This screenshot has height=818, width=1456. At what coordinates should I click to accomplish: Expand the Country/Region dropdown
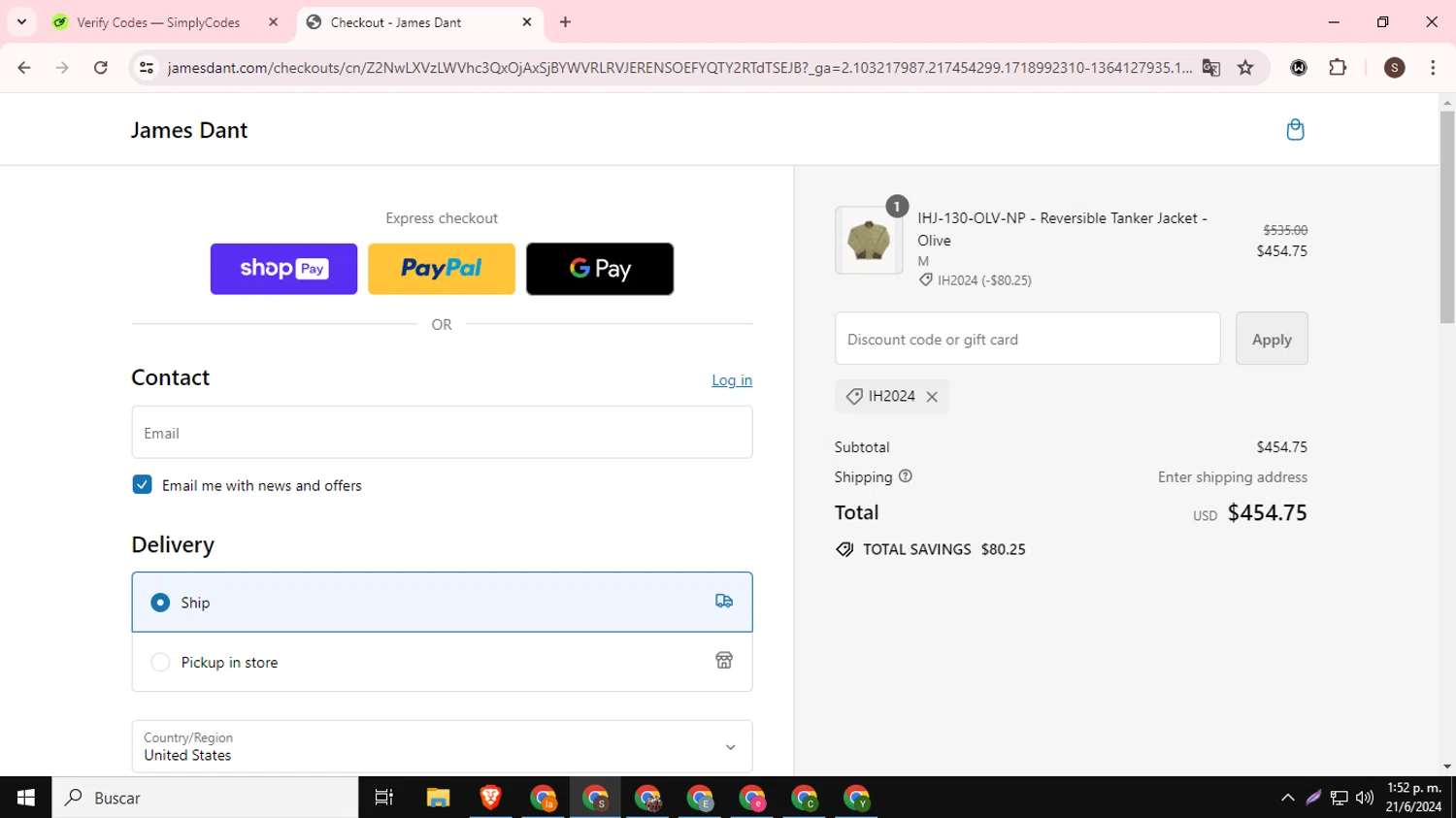point(442,746)
